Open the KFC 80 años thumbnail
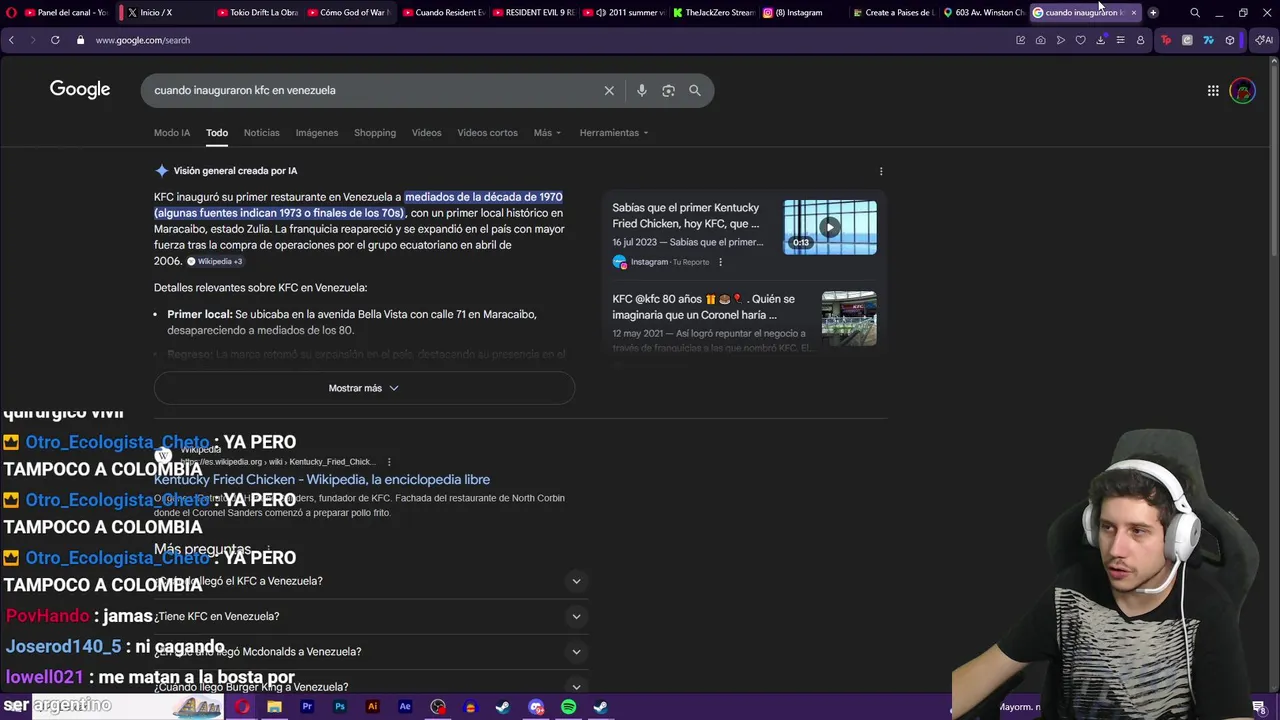This screenshot has width=1280, height=720. pyautogui.click(x=849, y=318)
